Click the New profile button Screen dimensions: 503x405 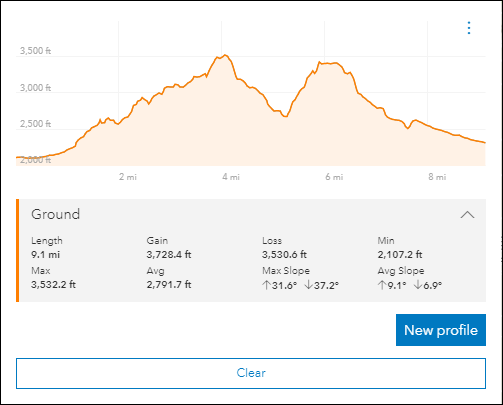coord(441,330)
